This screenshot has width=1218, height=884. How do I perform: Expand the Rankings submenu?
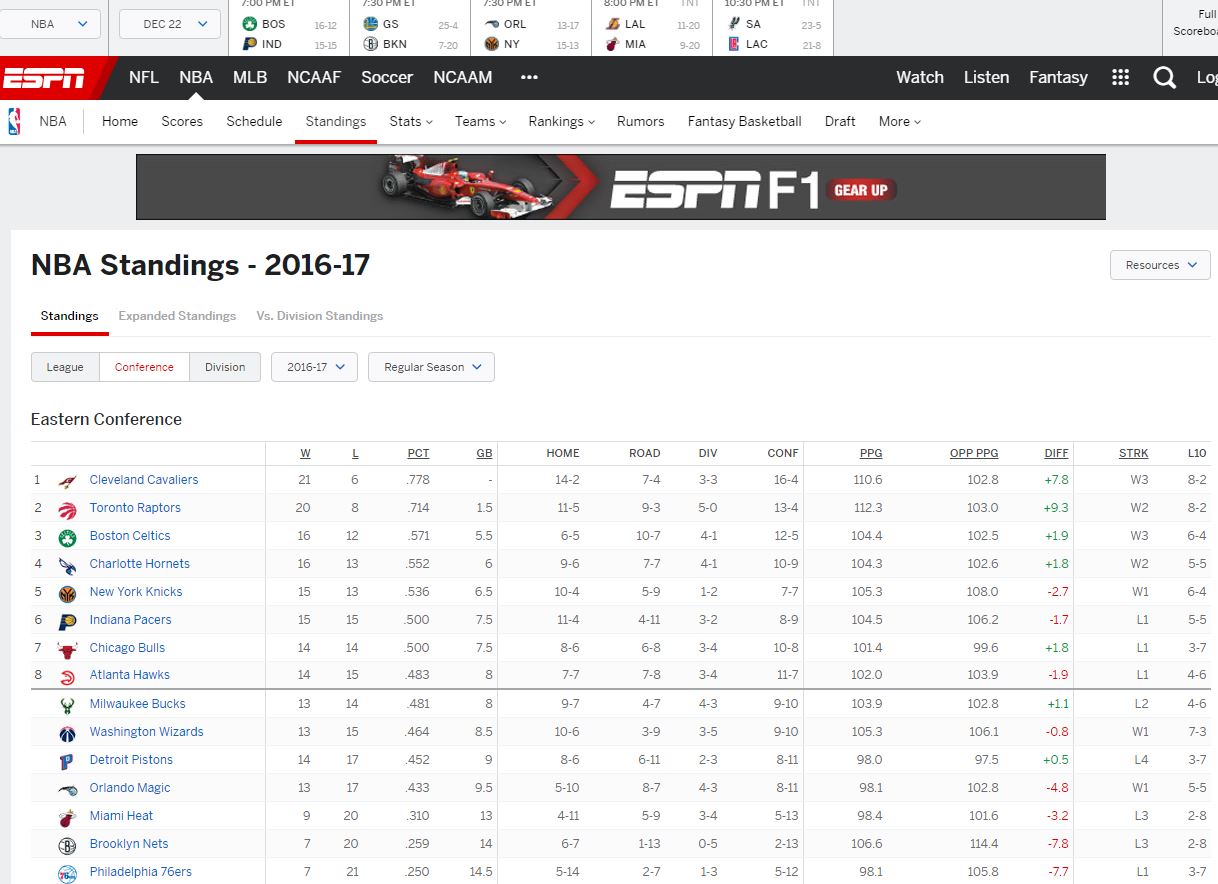(561, 121)
